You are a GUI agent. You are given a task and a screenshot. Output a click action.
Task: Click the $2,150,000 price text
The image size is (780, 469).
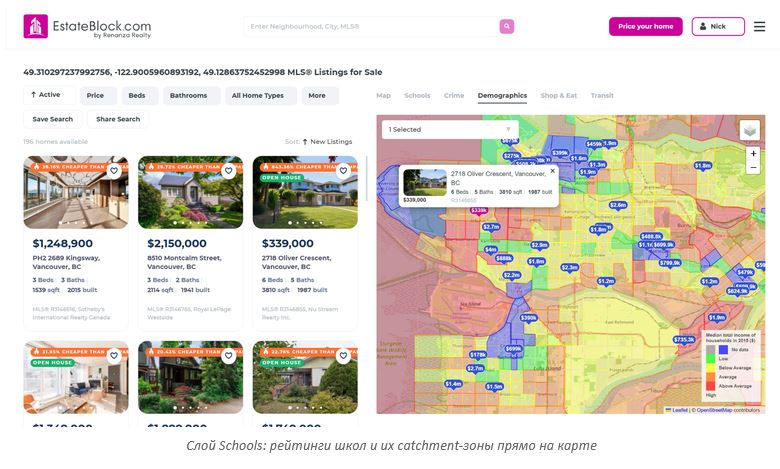[x=177, y=244]
